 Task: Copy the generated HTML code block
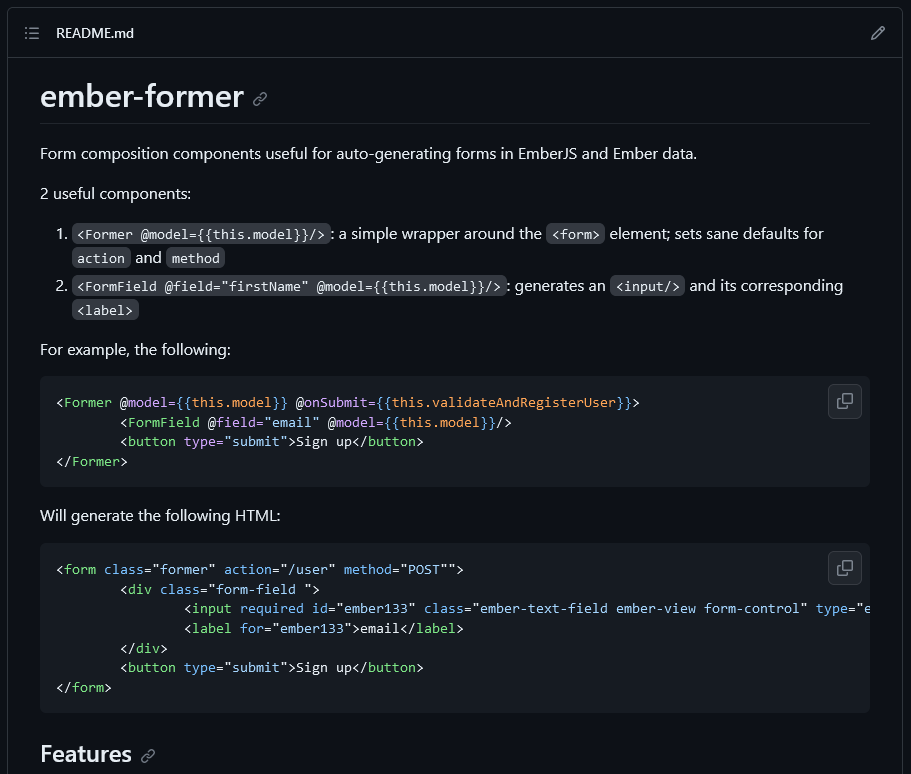click(x=844, y=568)
